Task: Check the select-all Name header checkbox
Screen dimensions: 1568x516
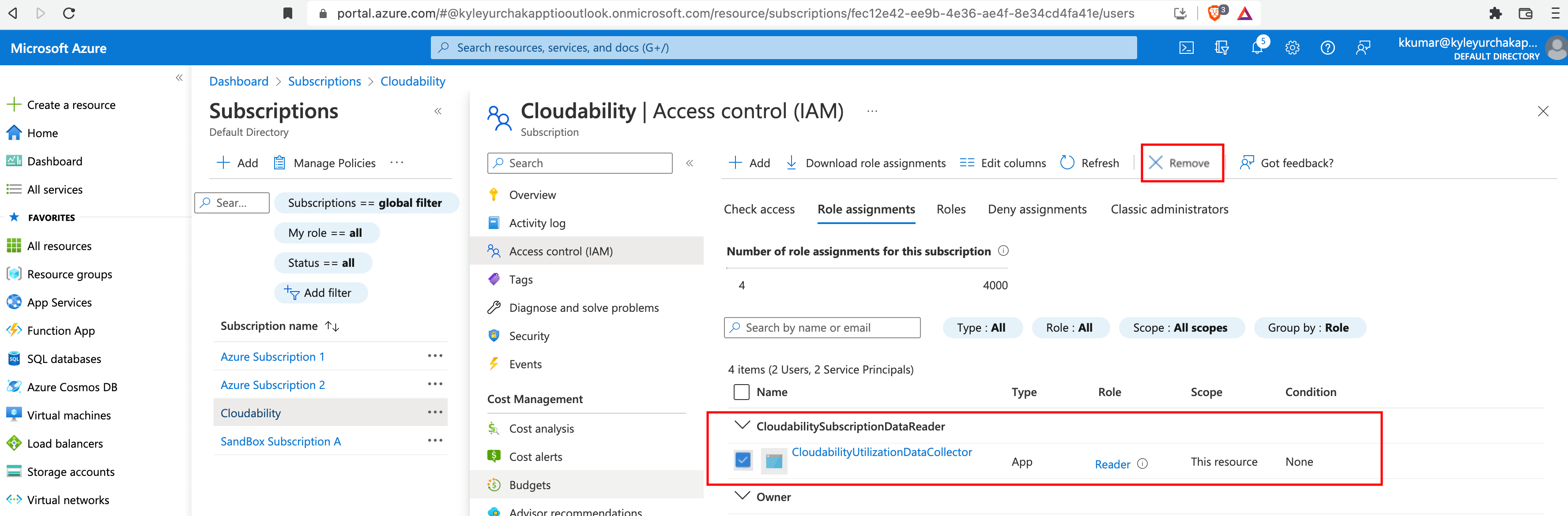Action: point(741,392)
